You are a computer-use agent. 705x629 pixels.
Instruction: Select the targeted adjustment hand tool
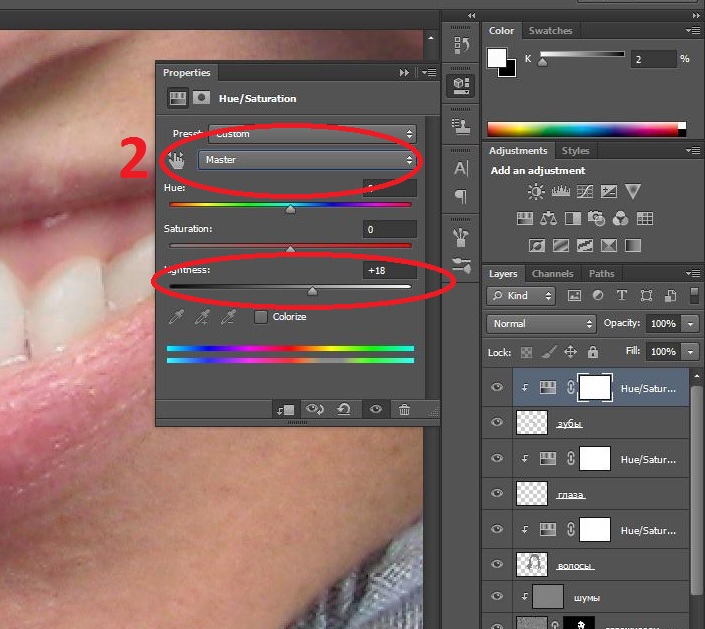coord(177,160)
